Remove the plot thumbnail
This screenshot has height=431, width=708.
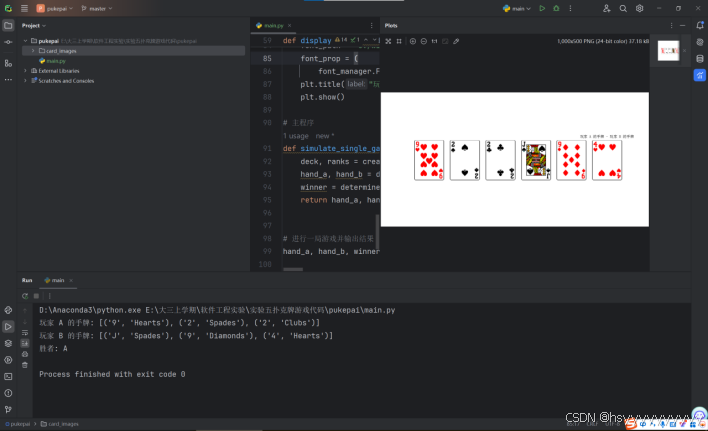[684, 51]
